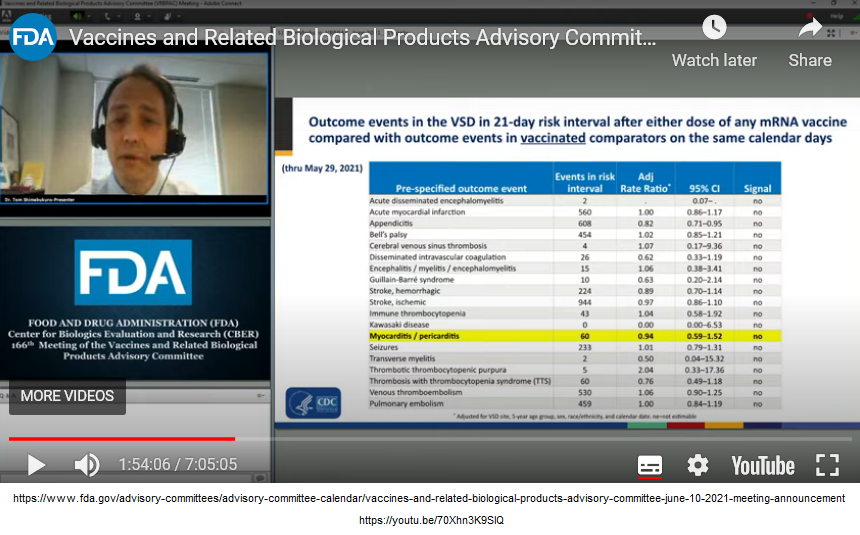Click Guillain-Barré syndrome row label
The width and height of the screenshot is (860, 535).
[411, 279]
